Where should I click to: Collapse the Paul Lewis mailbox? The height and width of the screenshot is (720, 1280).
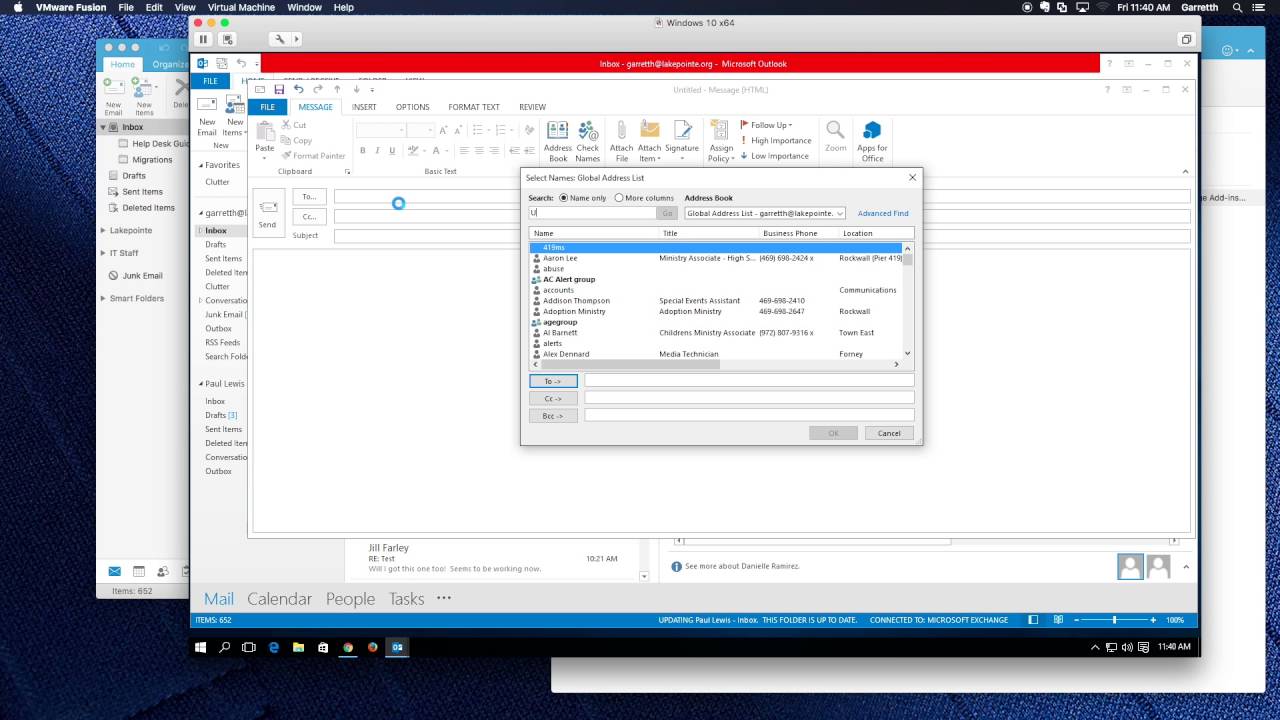click(x=201, y=384)
